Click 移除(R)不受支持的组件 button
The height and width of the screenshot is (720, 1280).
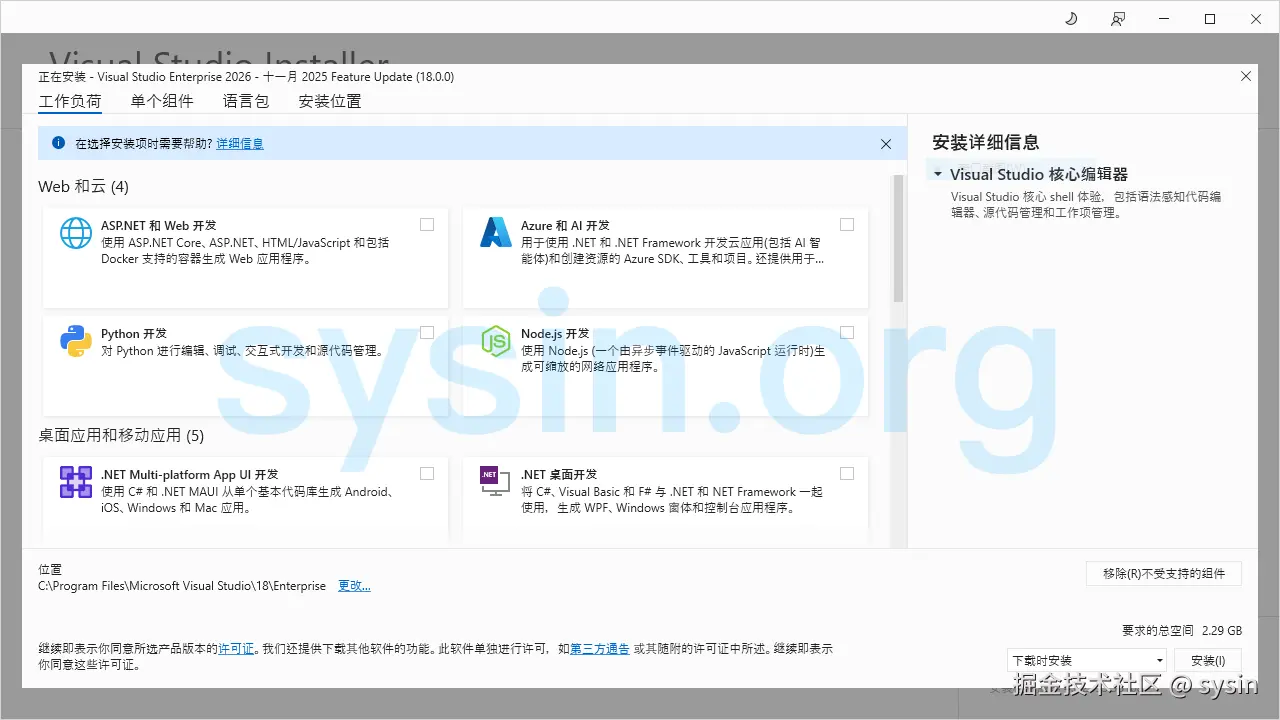1164,574
